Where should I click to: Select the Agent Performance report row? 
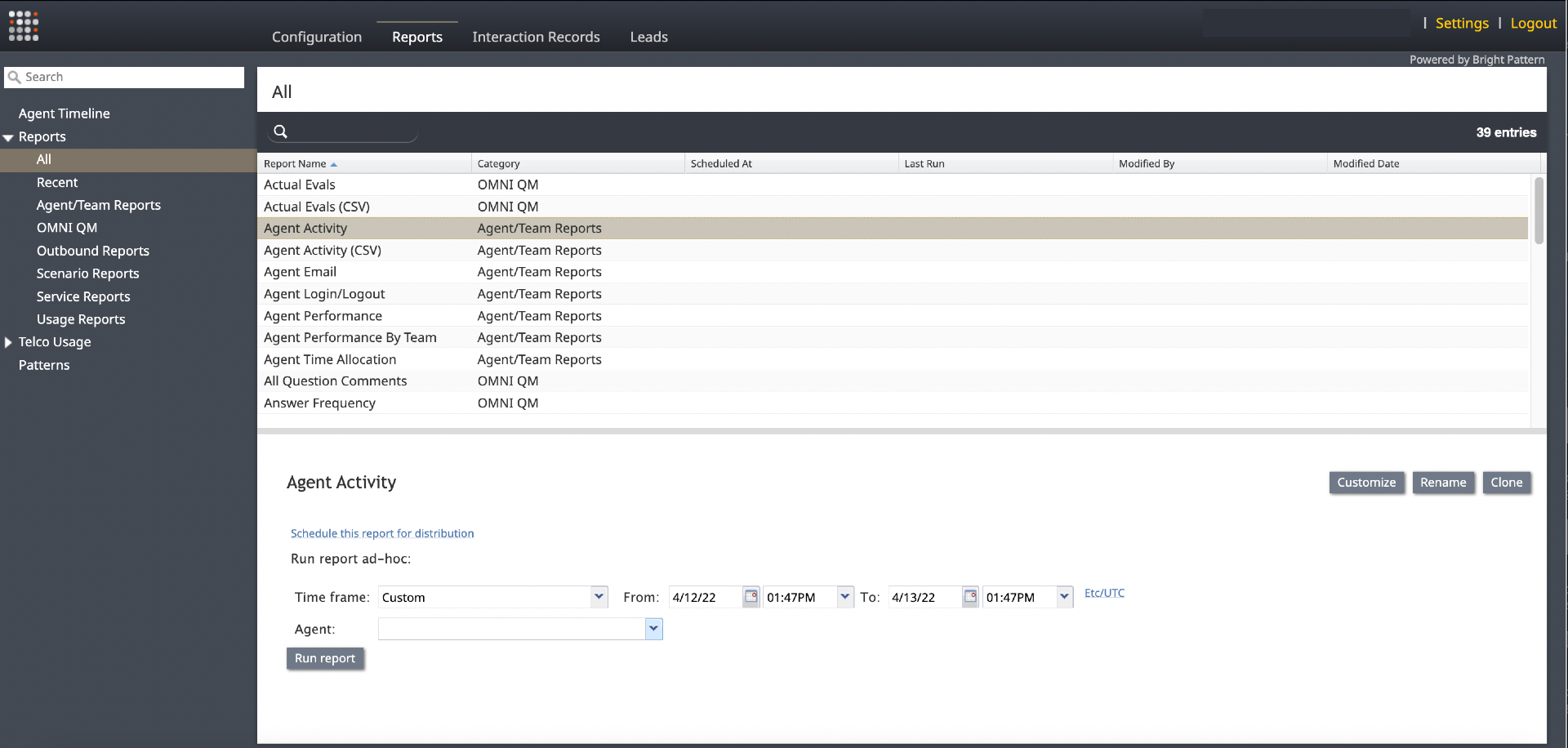click(893, 316)
